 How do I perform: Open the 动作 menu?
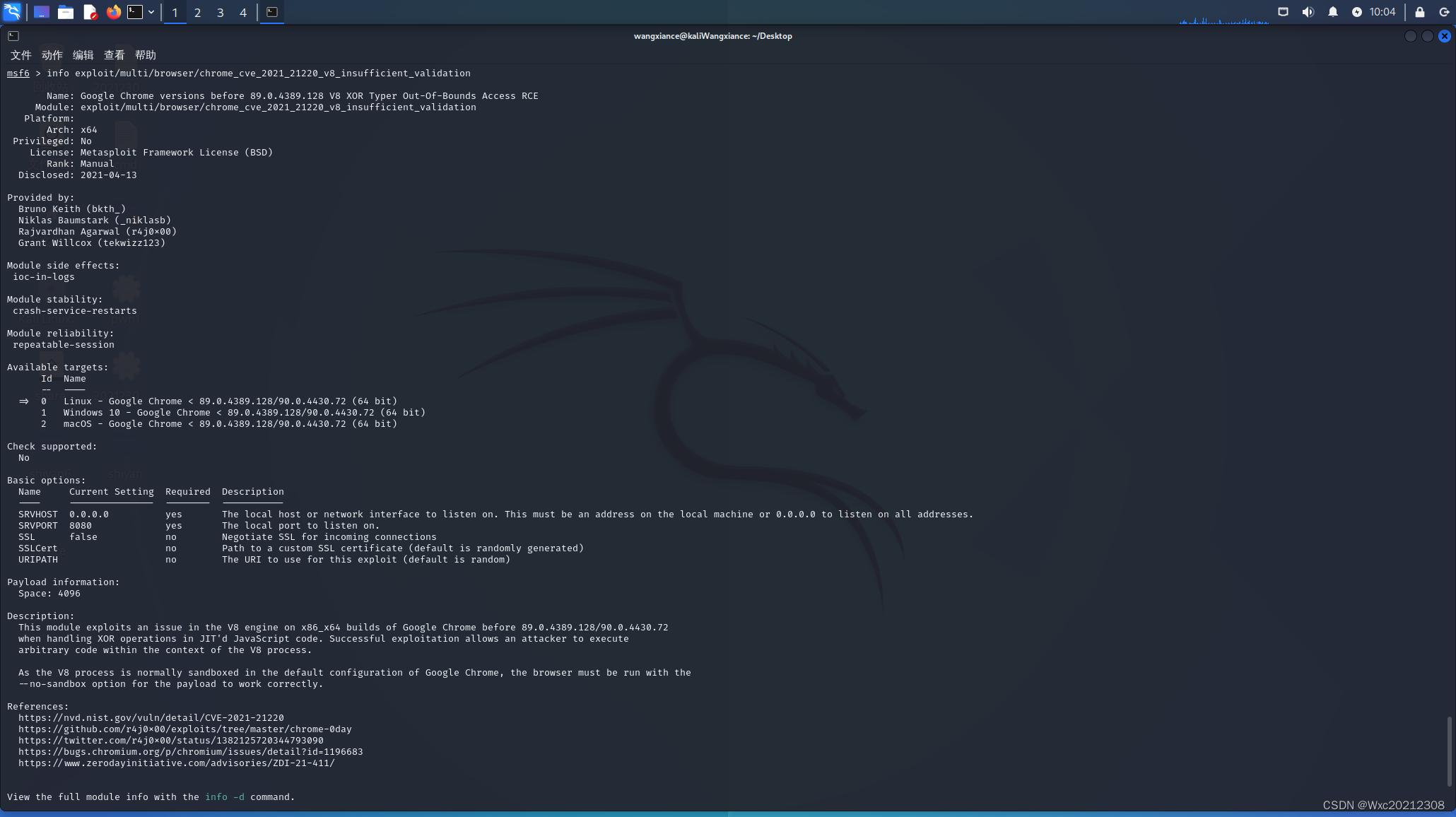coord(52,55)
